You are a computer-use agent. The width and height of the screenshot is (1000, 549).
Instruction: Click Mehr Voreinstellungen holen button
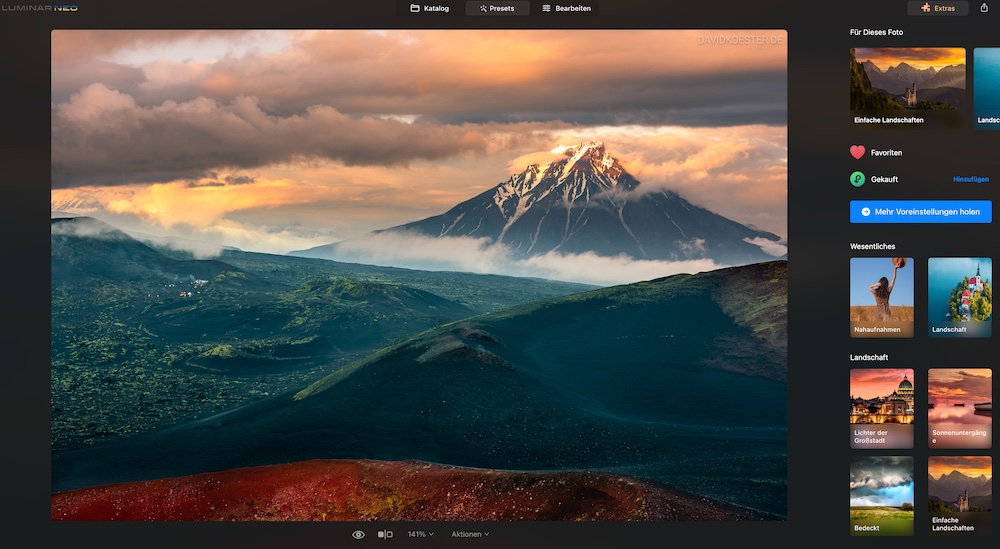[920, 212]
